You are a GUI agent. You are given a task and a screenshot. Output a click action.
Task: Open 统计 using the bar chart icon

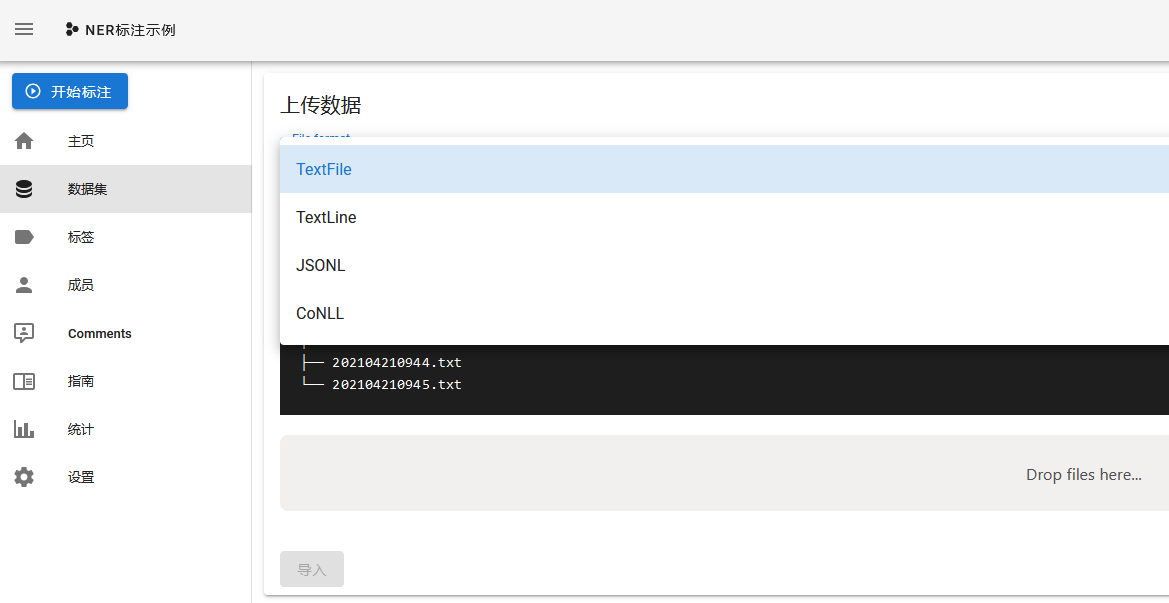(23, 428)
